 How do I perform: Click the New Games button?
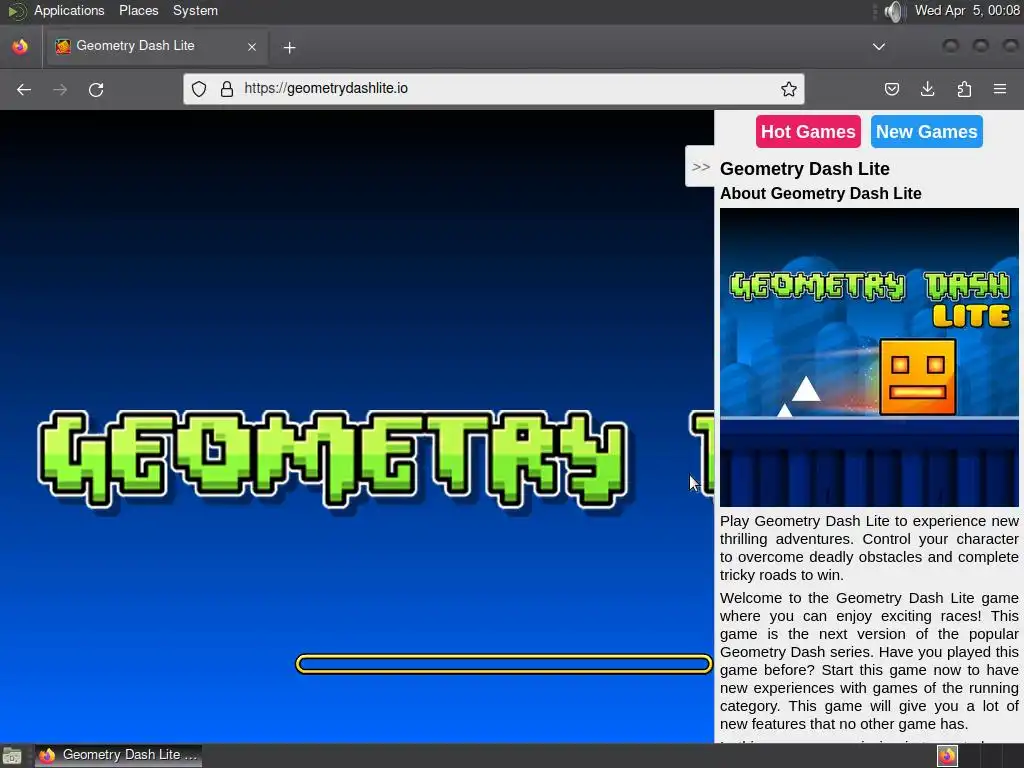coord(926,132)
